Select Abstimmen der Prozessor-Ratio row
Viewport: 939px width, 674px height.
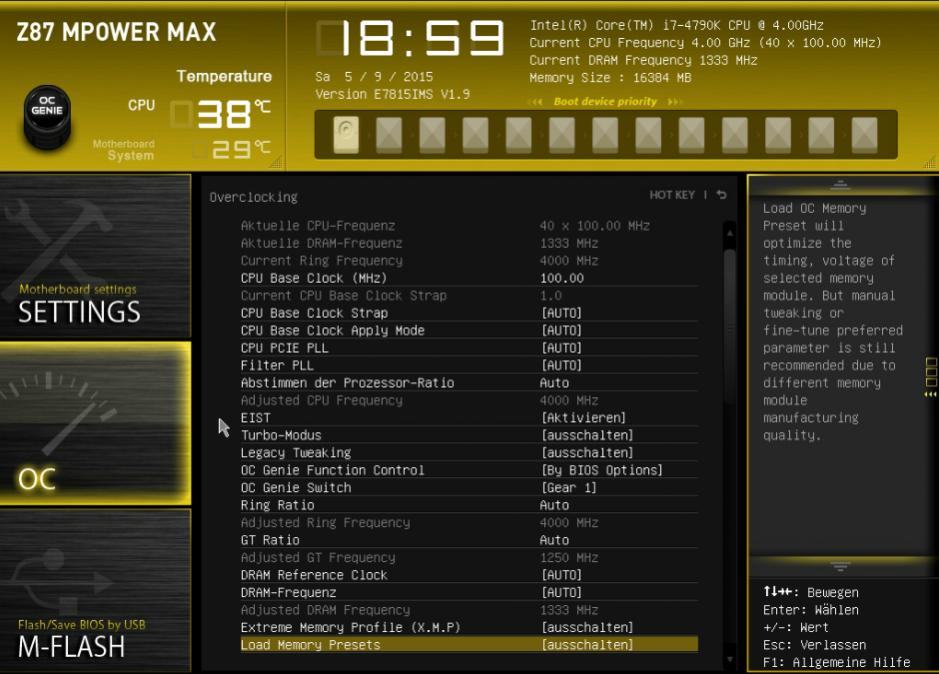click(469, 382)
